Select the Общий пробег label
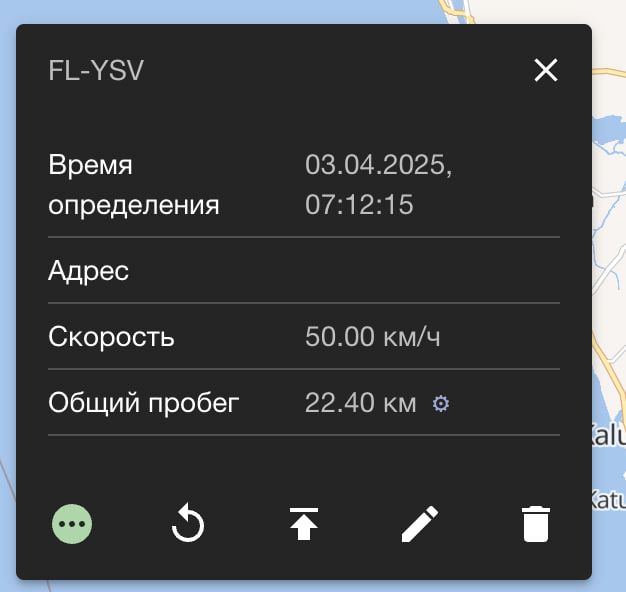The image size is (626, 592). (x=144, y=404)
